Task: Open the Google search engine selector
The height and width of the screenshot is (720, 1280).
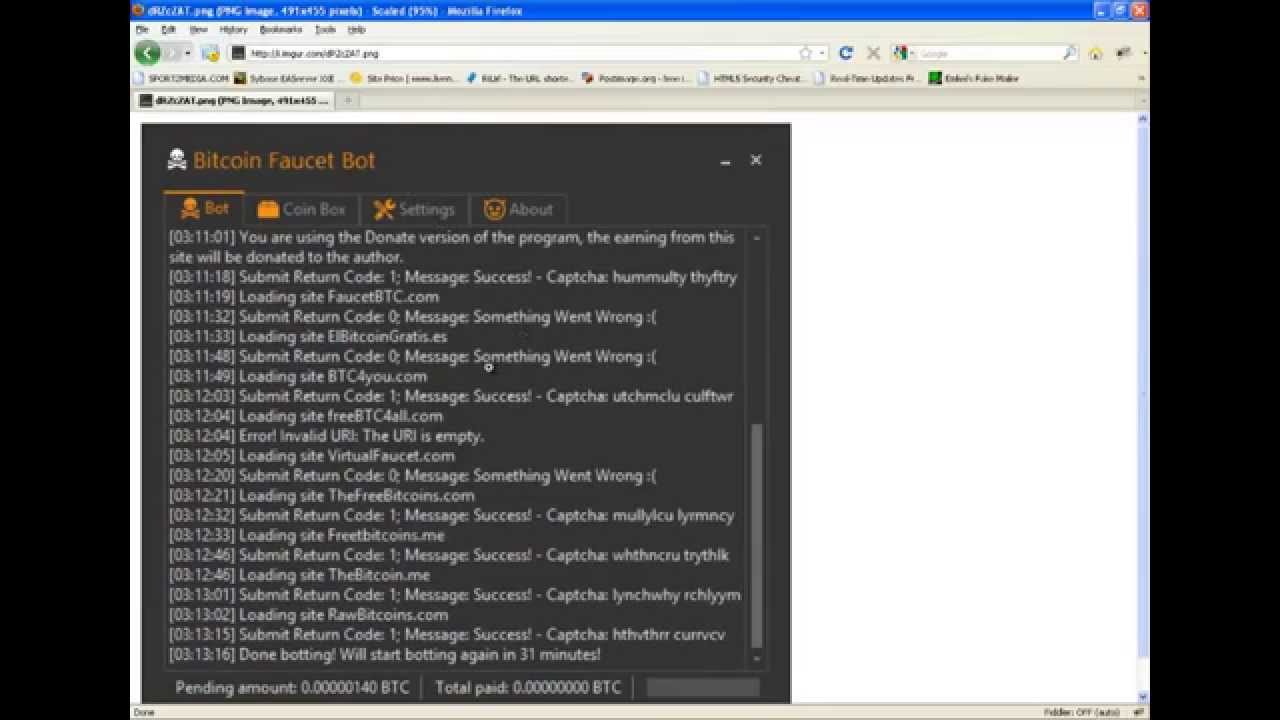Action: point(904,53)
